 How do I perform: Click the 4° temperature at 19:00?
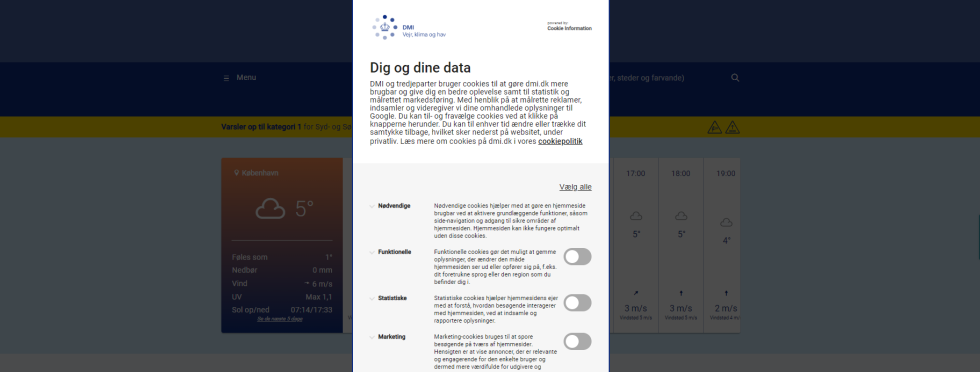tap(726, 240)
